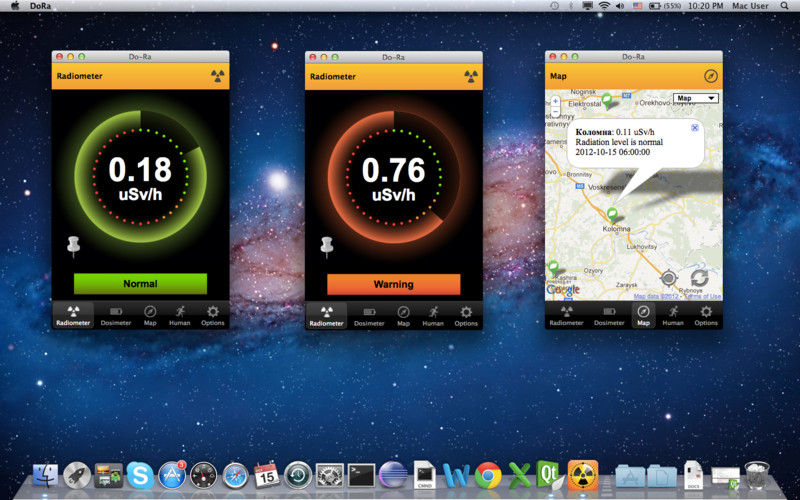The height and width of the screenshot is (500, 800).
Task: Select Dosimeter tab in the Normal window
Action: coord(116,315)
